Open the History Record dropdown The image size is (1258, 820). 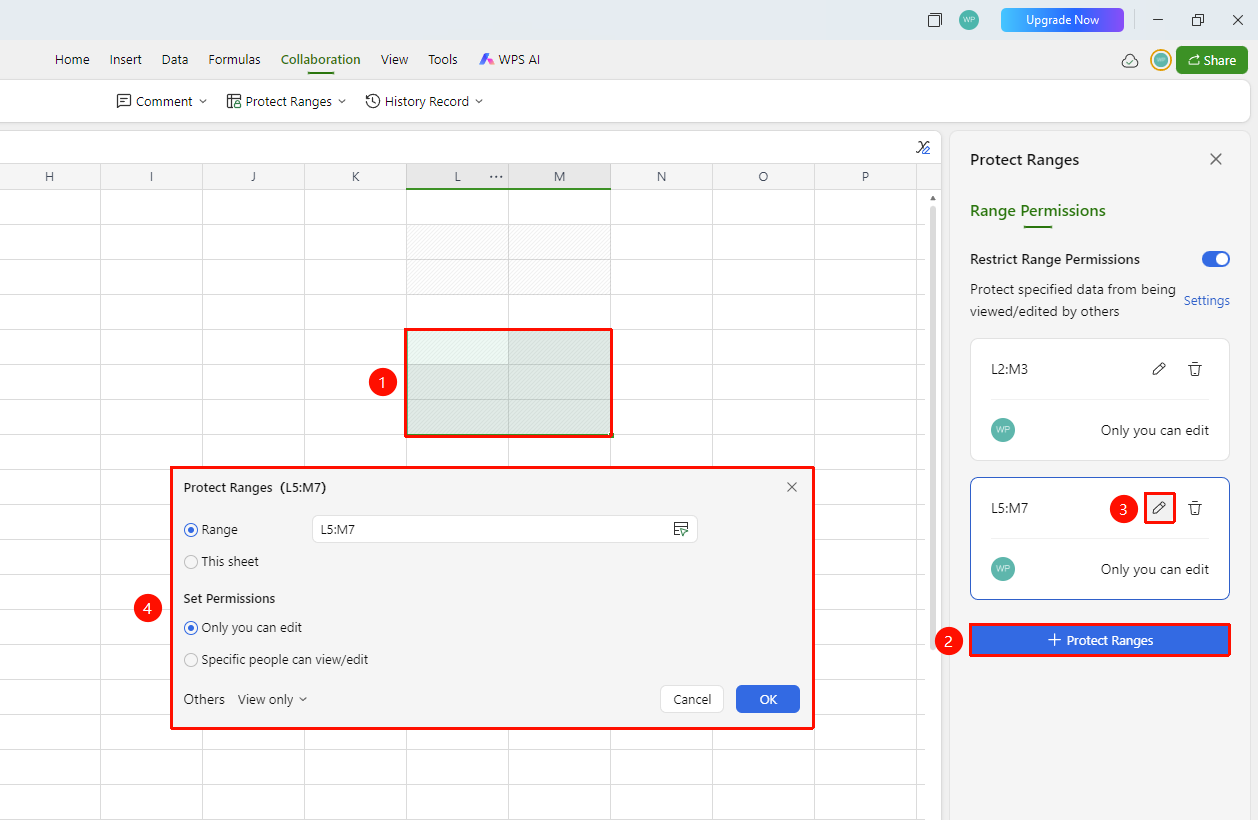click(424, 101)
